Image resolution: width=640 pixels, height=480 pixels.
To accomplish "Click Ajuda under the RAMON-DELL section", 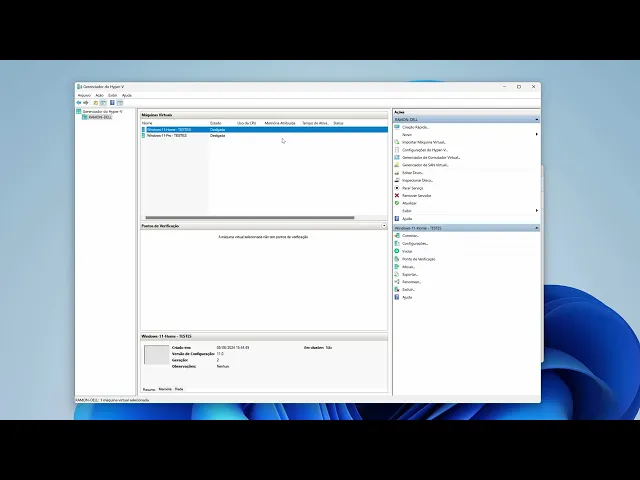I will coord(407,219).
